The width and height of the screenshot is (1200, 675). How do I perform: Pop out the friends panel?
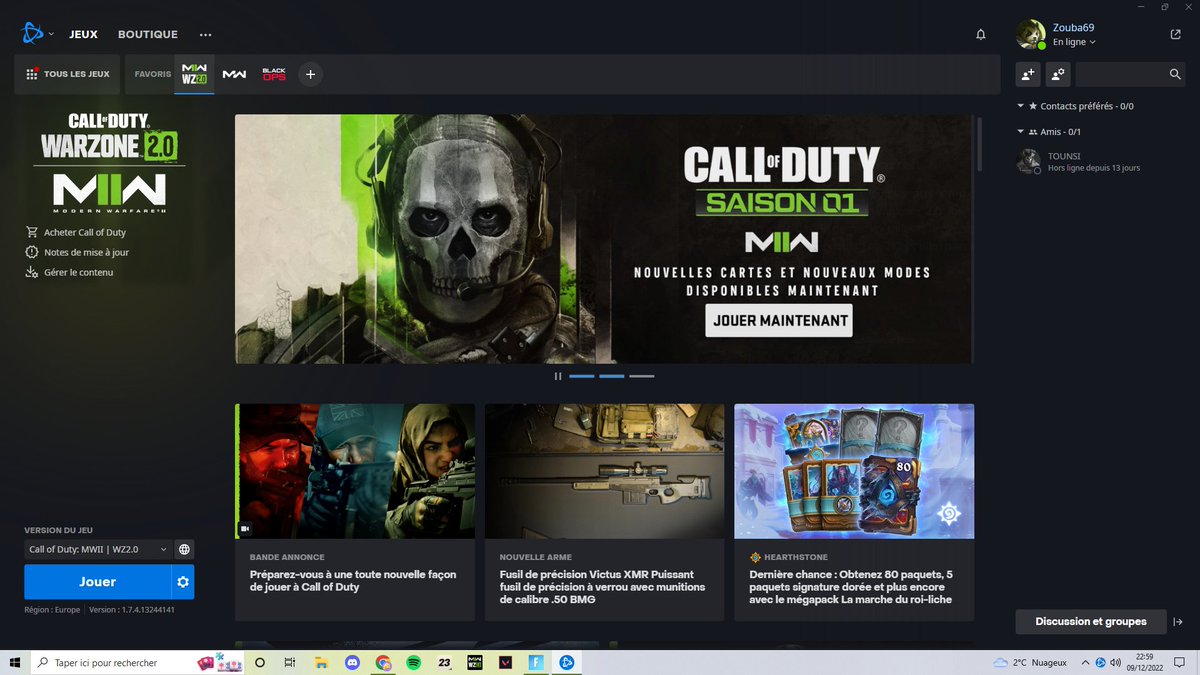click(1175, 34)
